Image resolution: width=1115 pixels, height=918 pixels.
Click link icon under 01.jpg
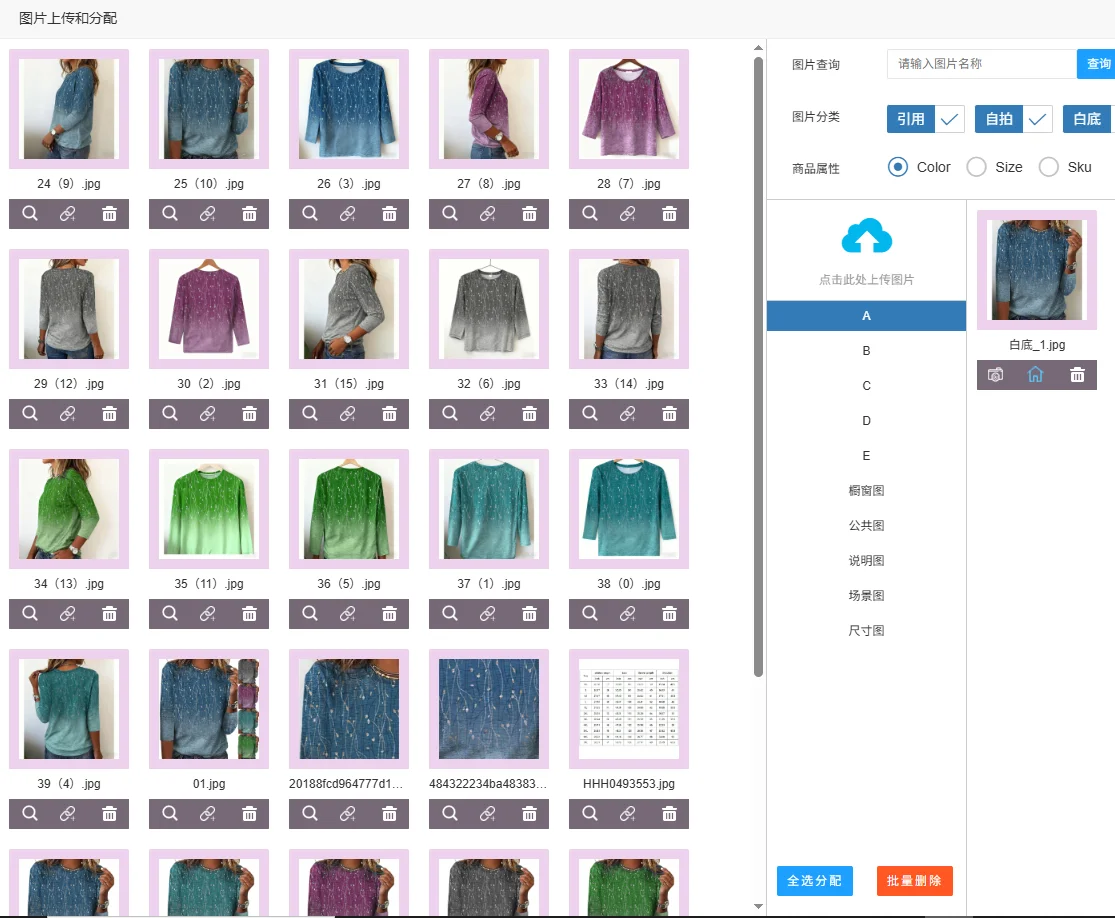(208, 814)
